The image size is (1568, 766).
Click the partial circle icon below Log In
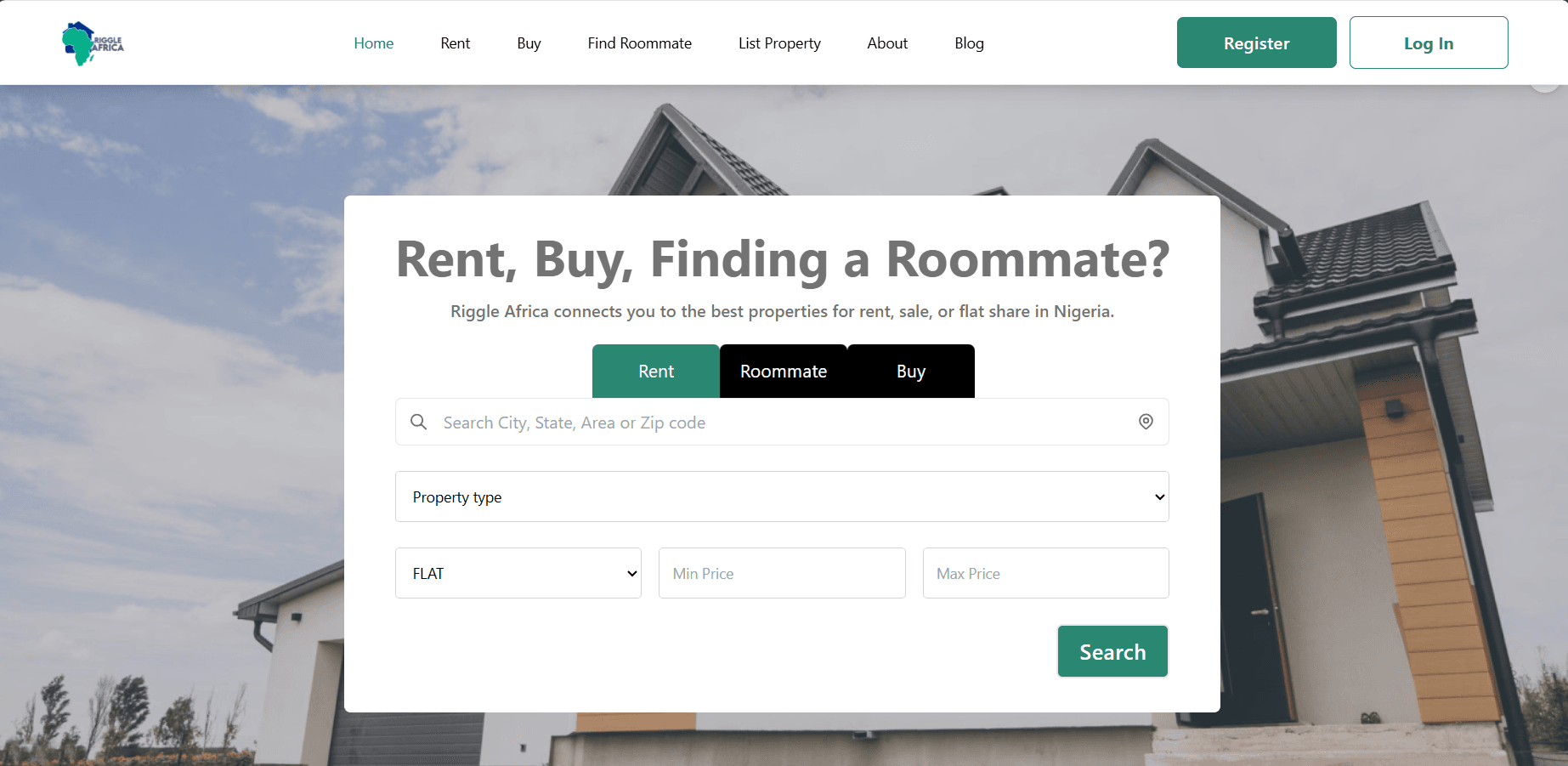(1544, 87)
